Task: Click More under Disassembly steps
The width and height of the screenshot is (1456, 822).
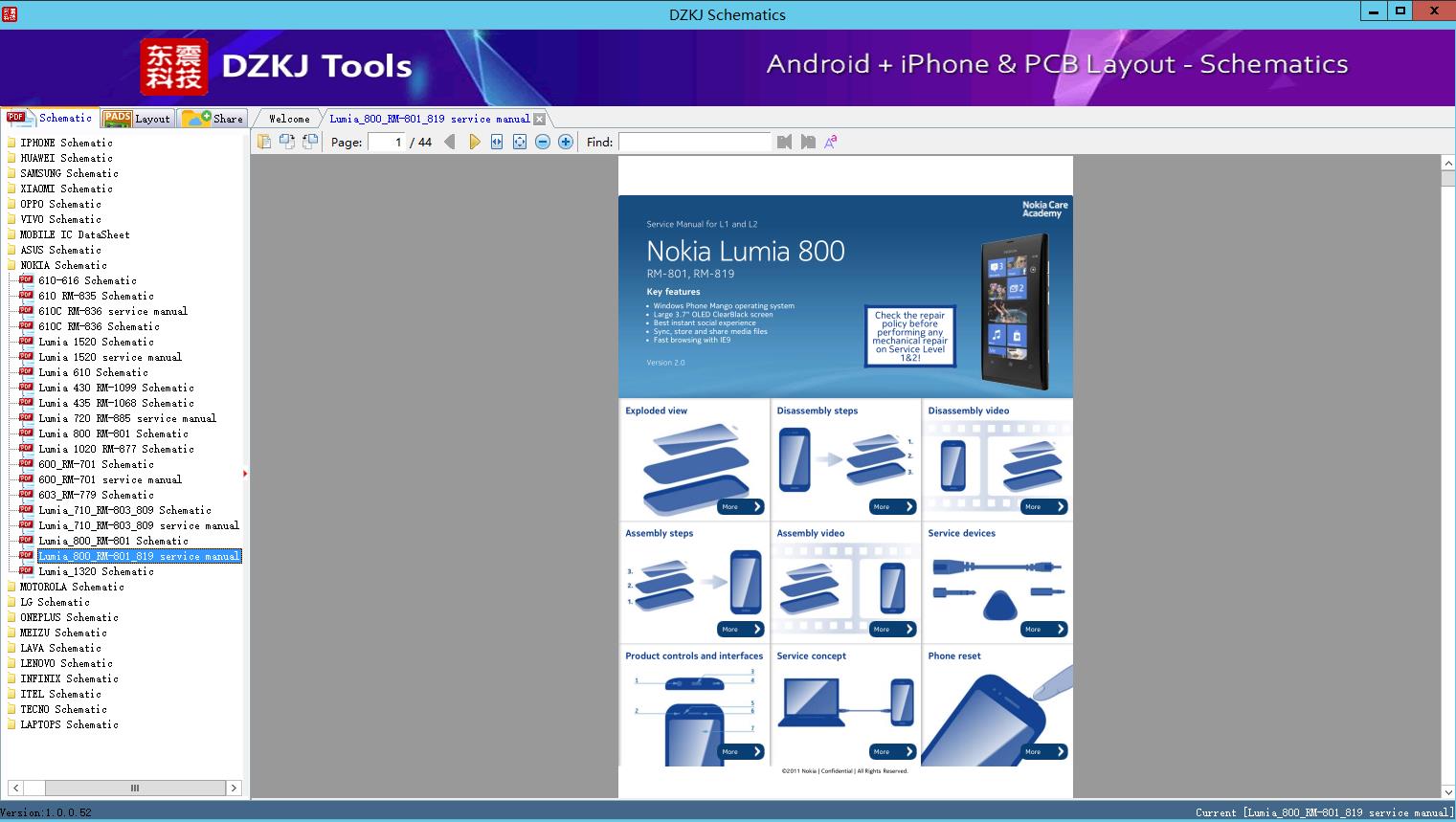Action: (892, 507)
